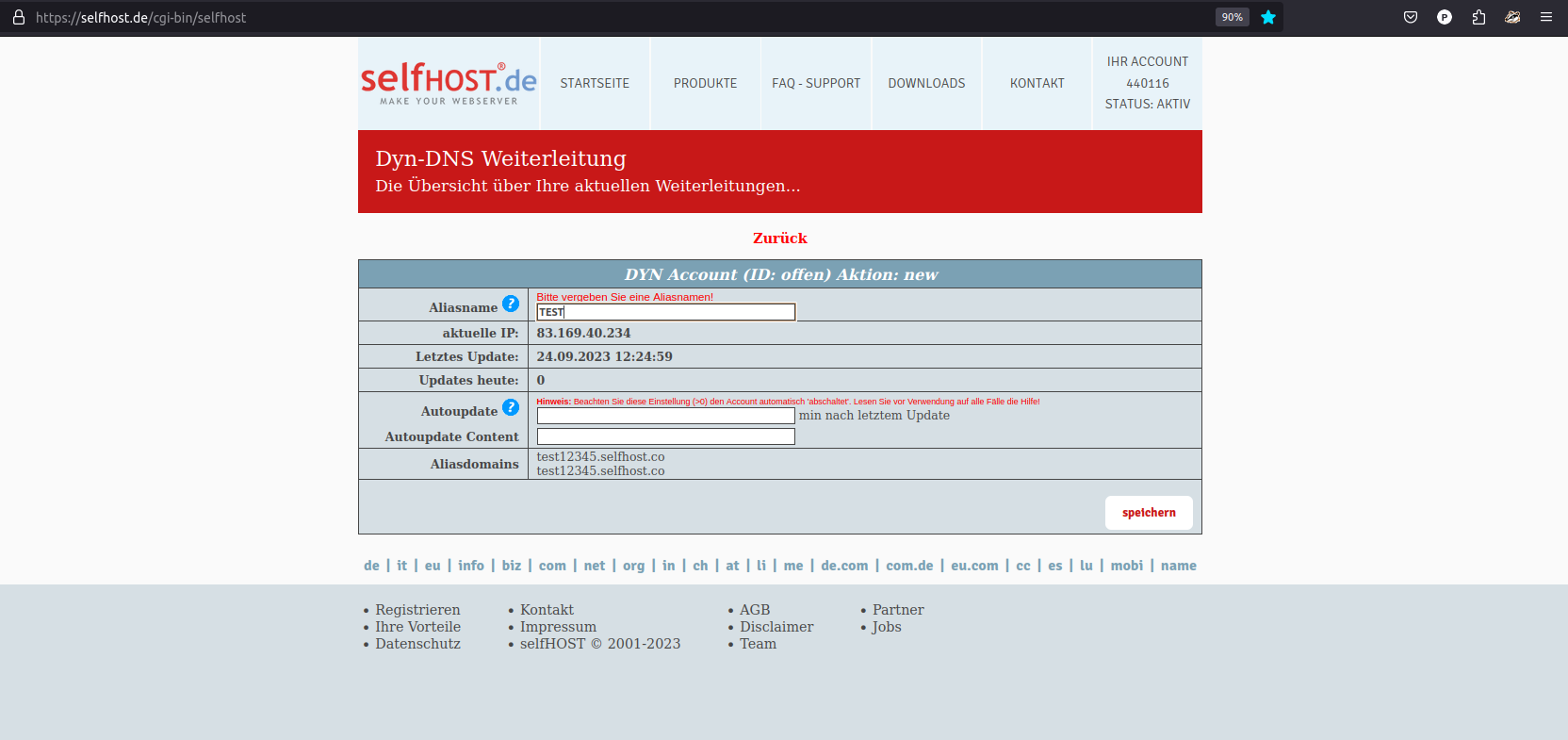Screen dimensions: 1568x740
Task: Open the Pocket save icon in toolbar
Action: 1411,17
